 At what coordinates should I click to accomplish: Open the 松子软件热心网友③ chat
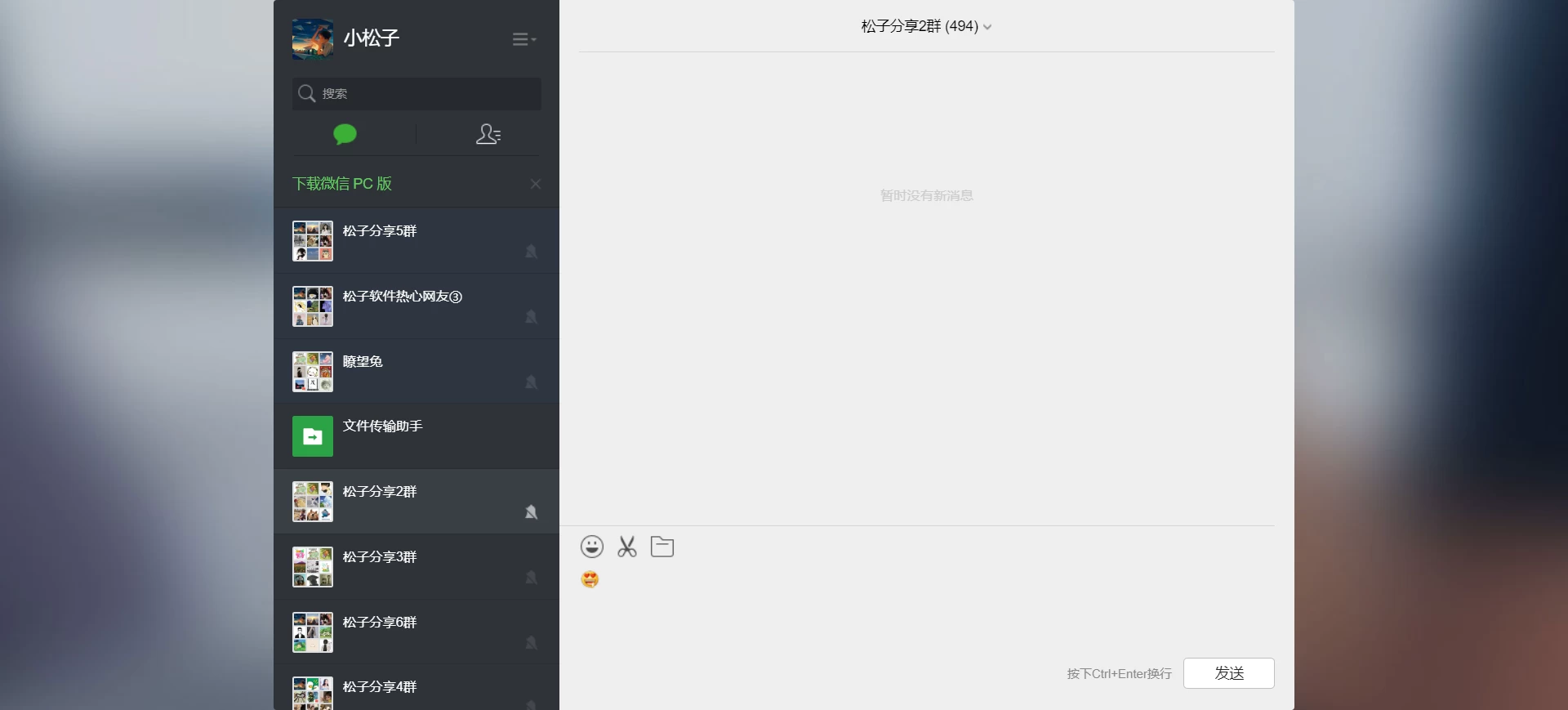pyautogui.click(x=416, y=306)
